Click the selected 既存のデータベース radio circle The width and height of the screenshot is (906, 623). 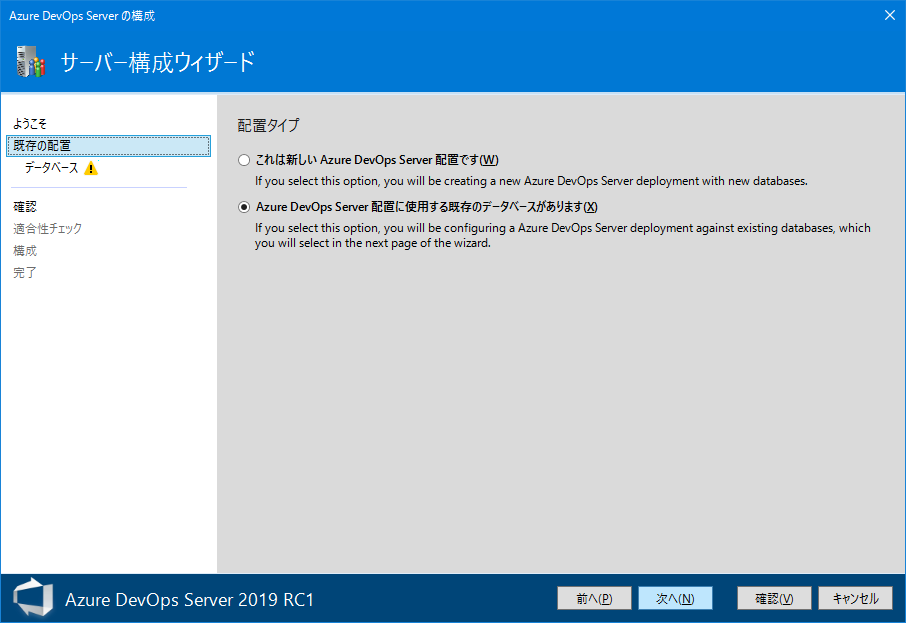243,207
